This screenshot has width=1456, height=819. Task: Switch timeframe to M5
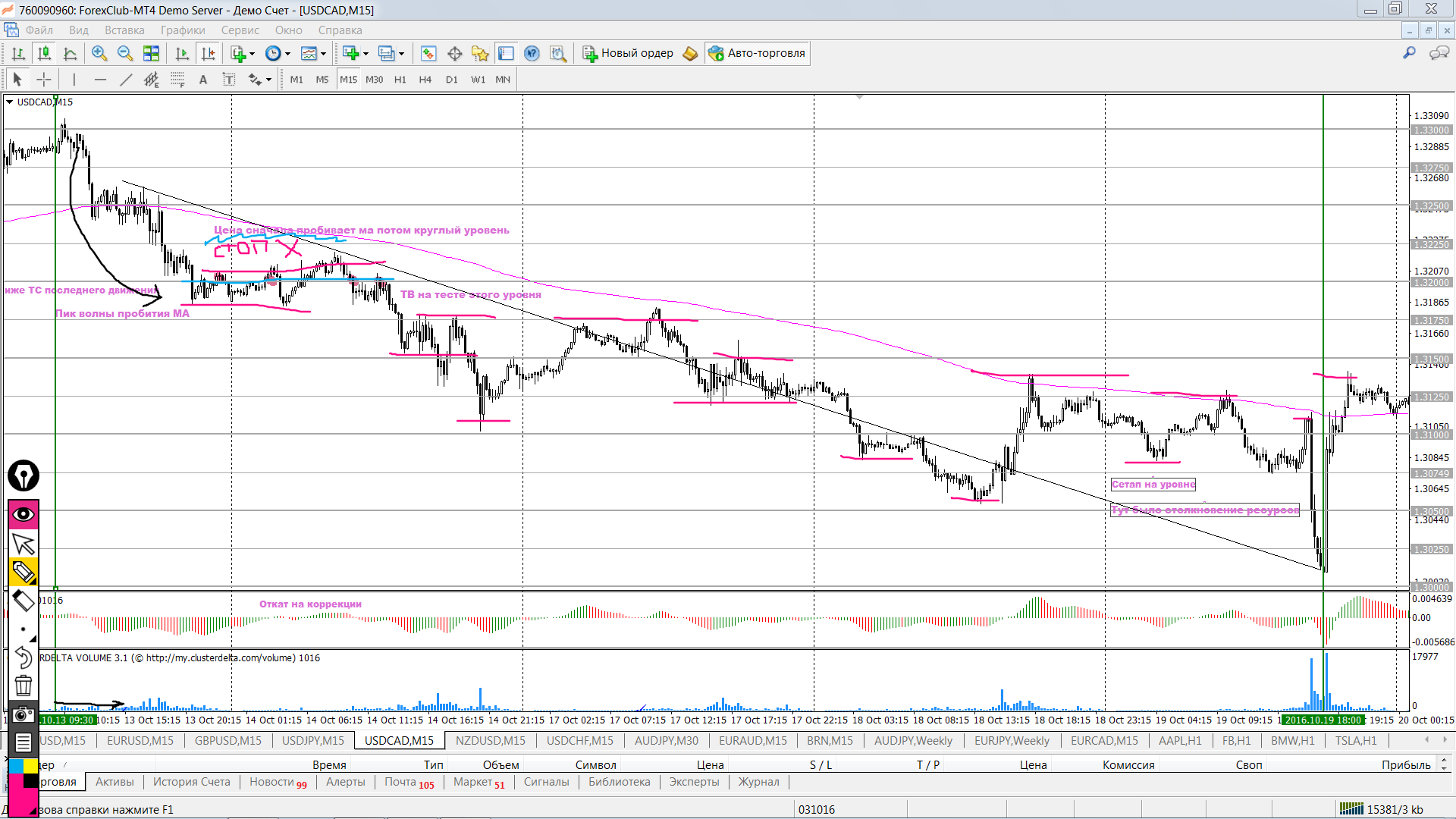click(322, 79)
